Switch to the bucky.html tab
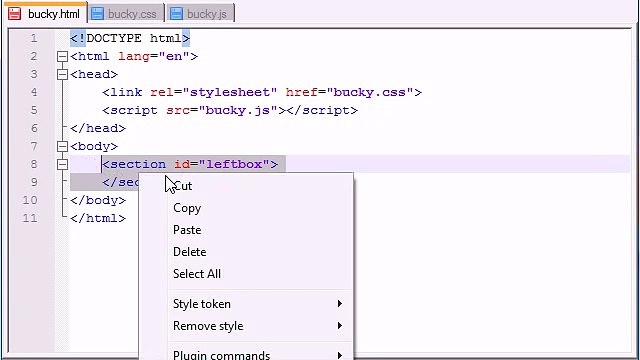Screen dimensions: 640x360 click(46, 13)
